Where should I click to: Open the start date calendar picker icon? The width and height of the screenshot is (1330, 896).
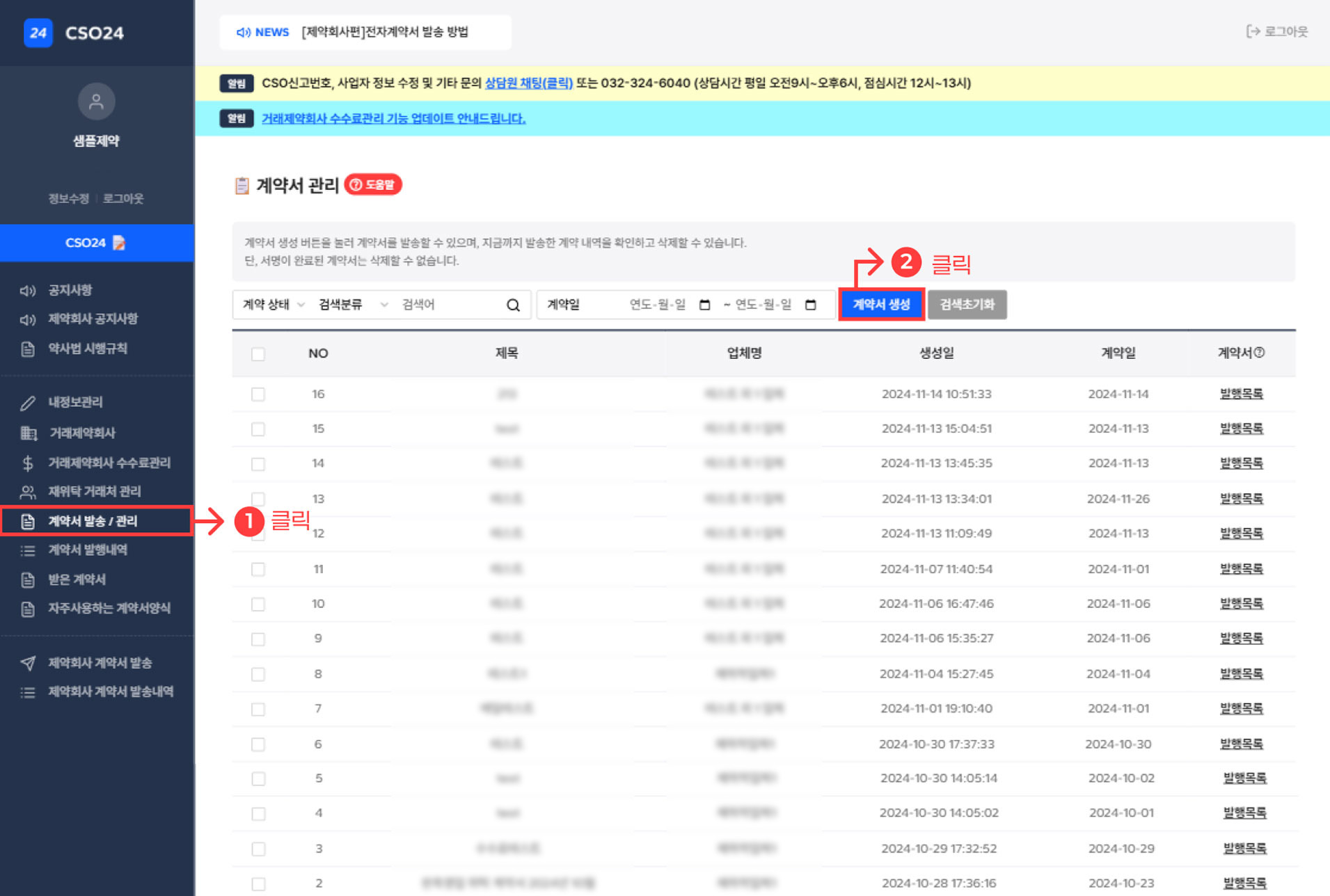[x=704, y=305]
